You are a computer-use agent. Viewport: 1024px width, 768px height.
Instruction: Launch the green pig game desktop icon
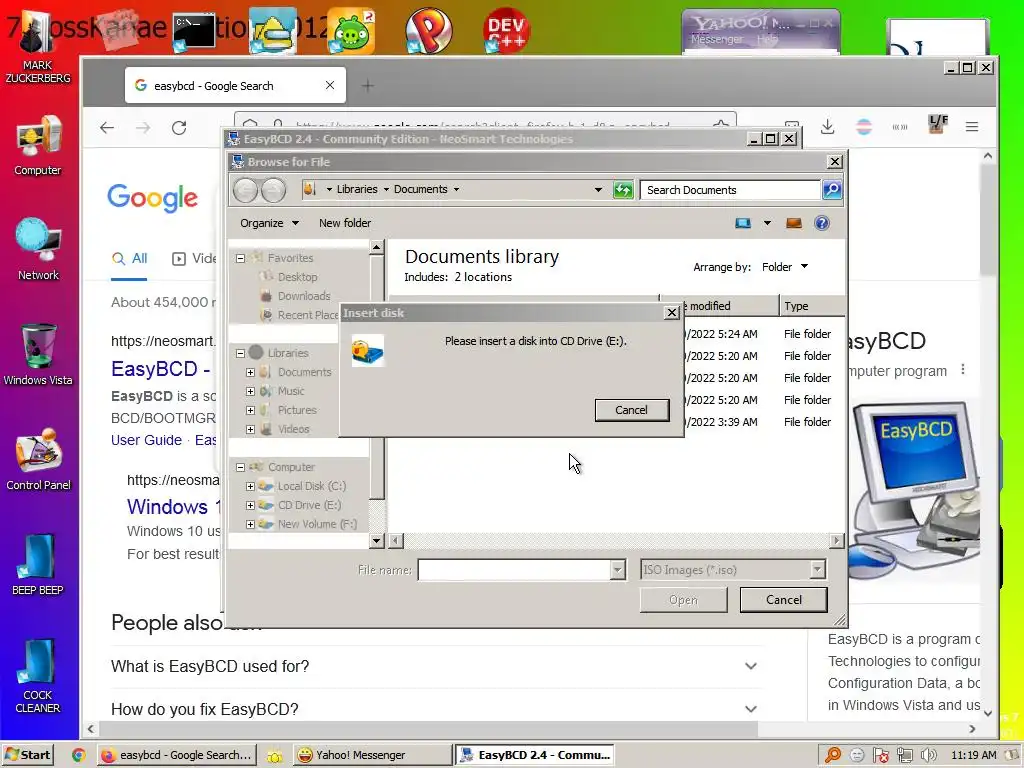coord(351,30)
